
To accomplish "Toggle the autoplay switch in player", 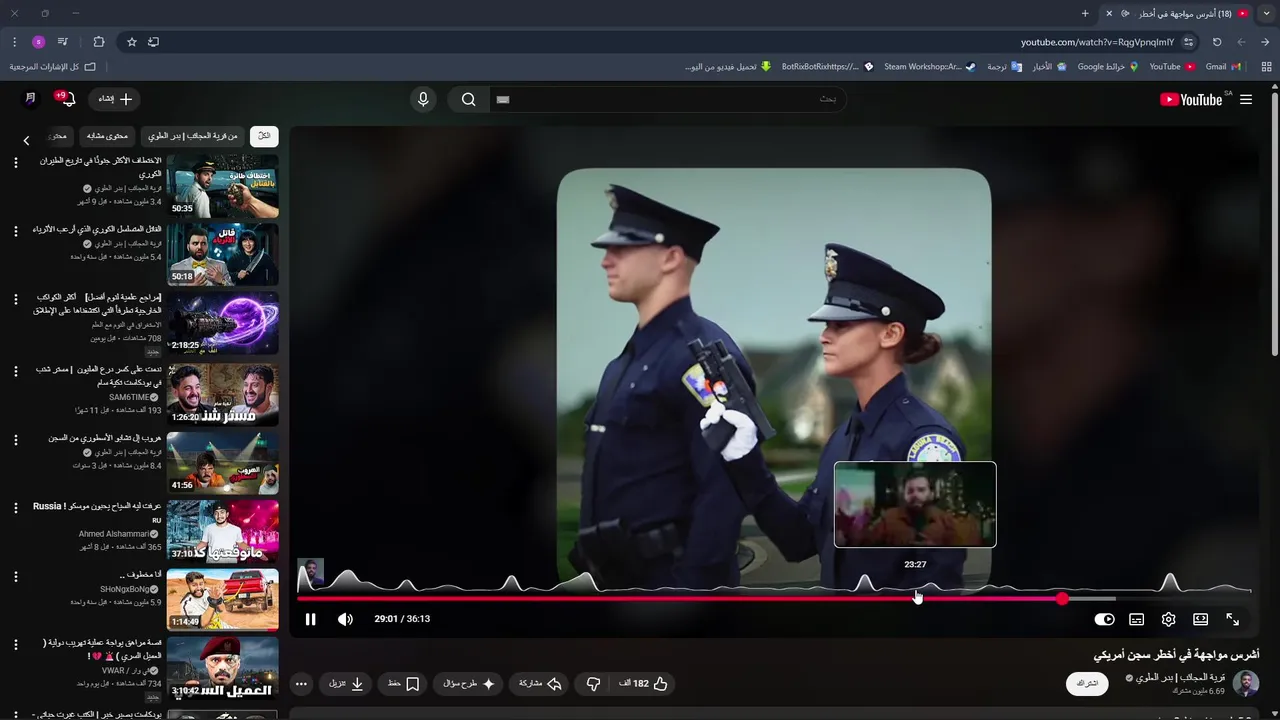I will (1104, 619).
